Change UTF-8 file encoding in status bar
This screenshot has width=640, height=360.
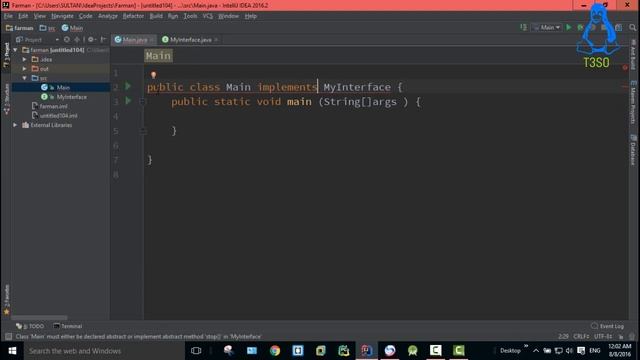pos(603,336)
